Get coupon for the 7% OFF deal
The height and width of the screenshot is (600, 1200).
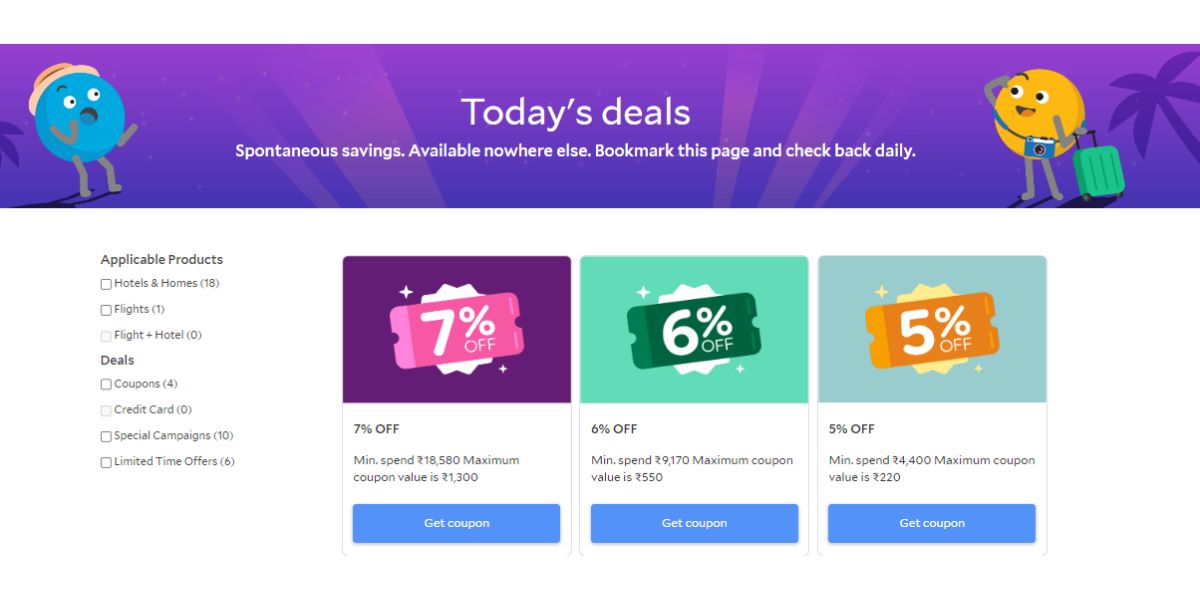[x=455, y=522]
